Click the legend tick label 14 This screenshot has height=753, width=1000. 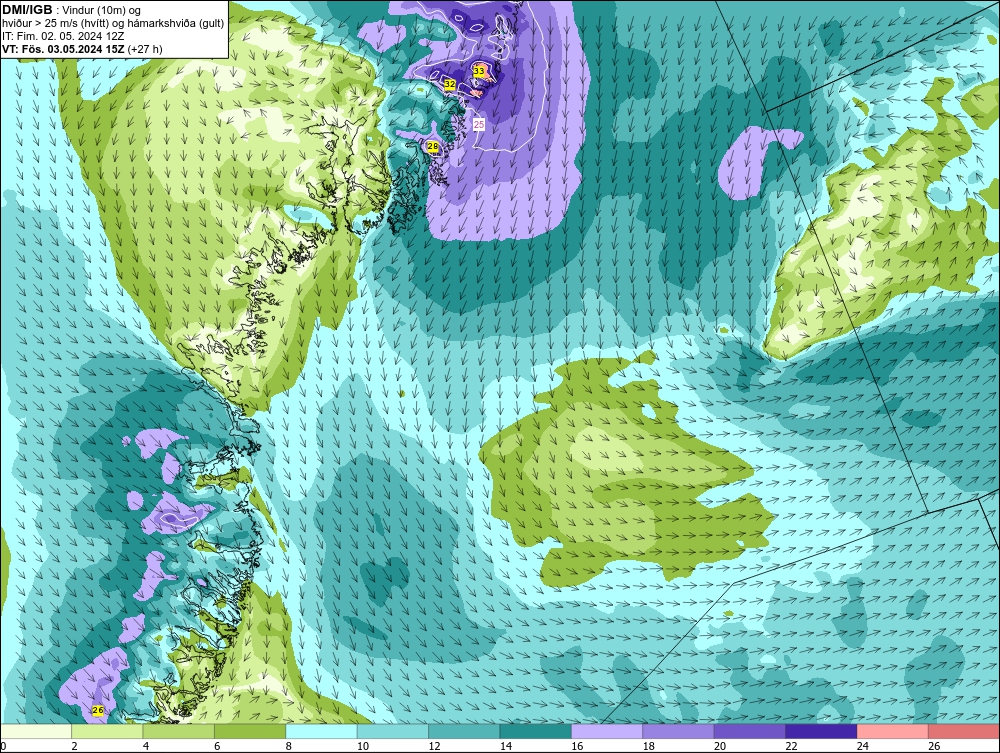[506, 746]
